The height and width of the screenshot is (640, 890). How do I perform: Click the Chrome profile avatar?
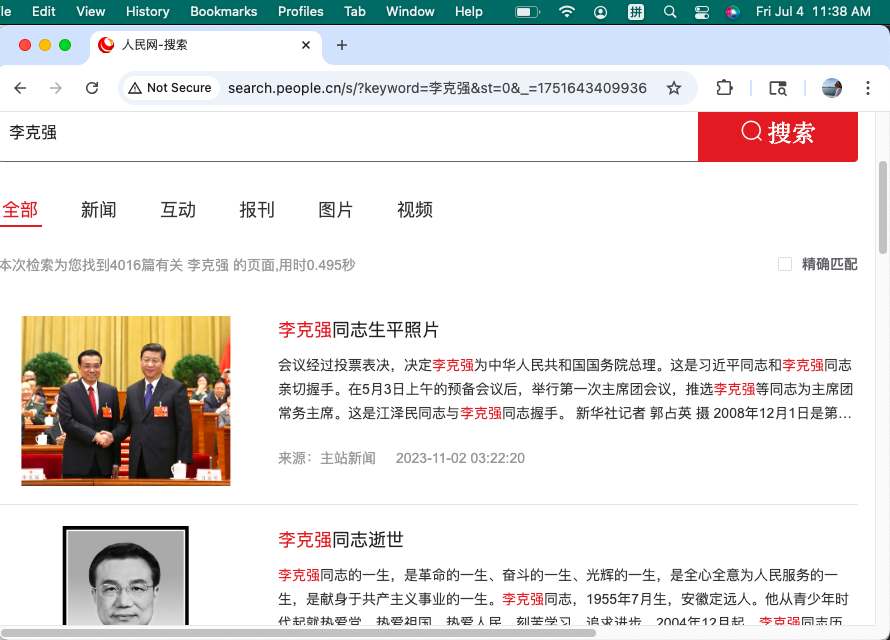point(832,88)
